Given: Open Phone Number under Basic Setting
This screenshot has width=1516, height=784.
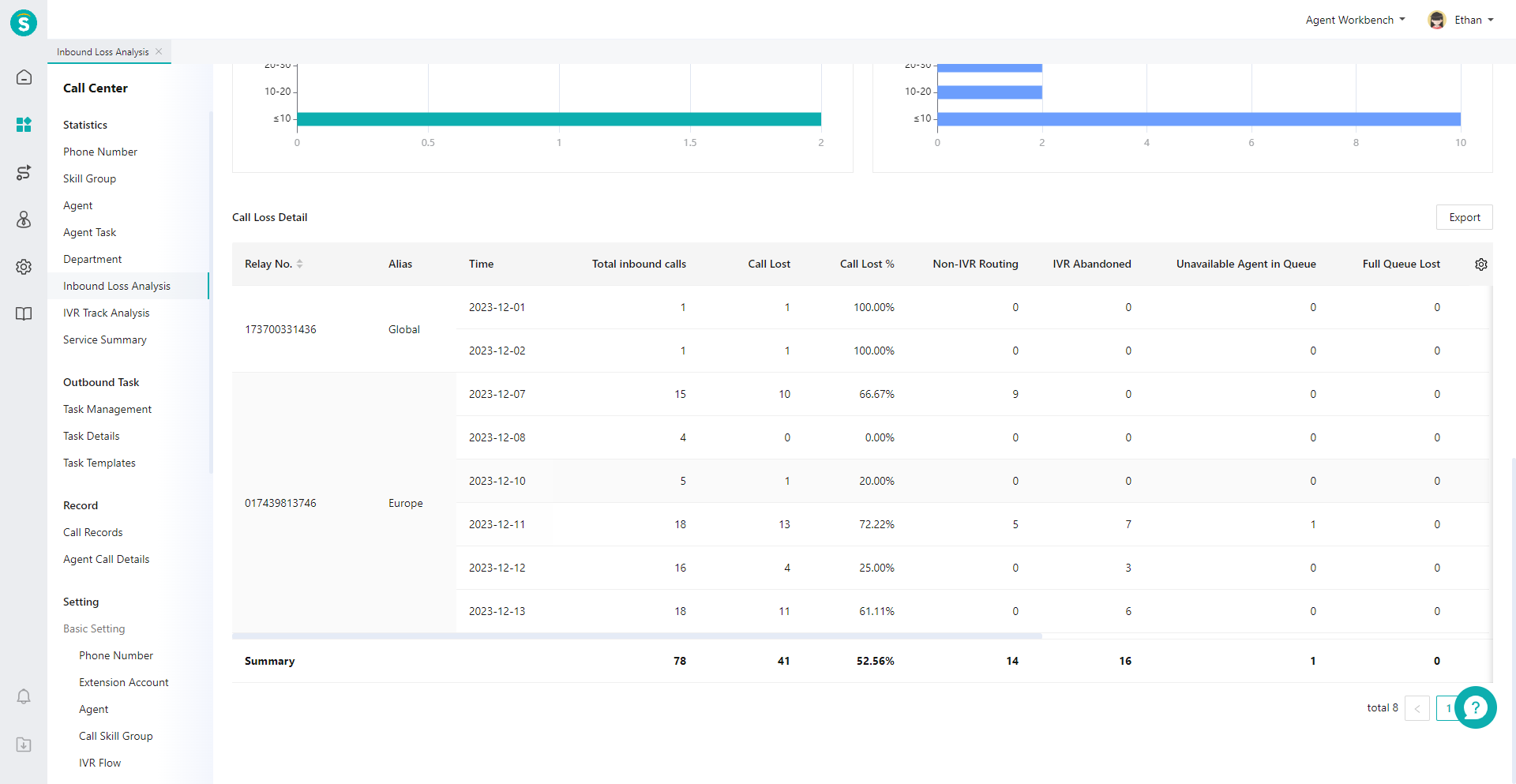Looking at the screenshot, I should (116, 655).
